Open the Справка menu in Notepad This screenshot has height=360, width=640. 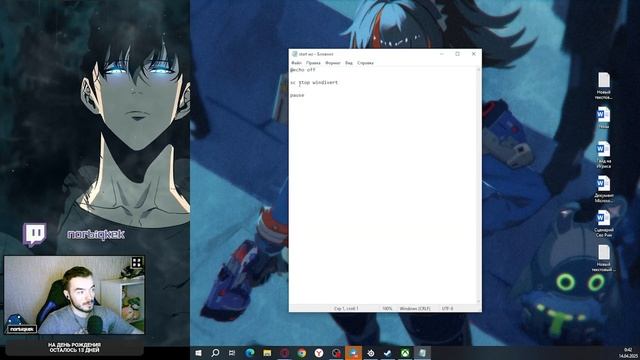pos(365,63)
